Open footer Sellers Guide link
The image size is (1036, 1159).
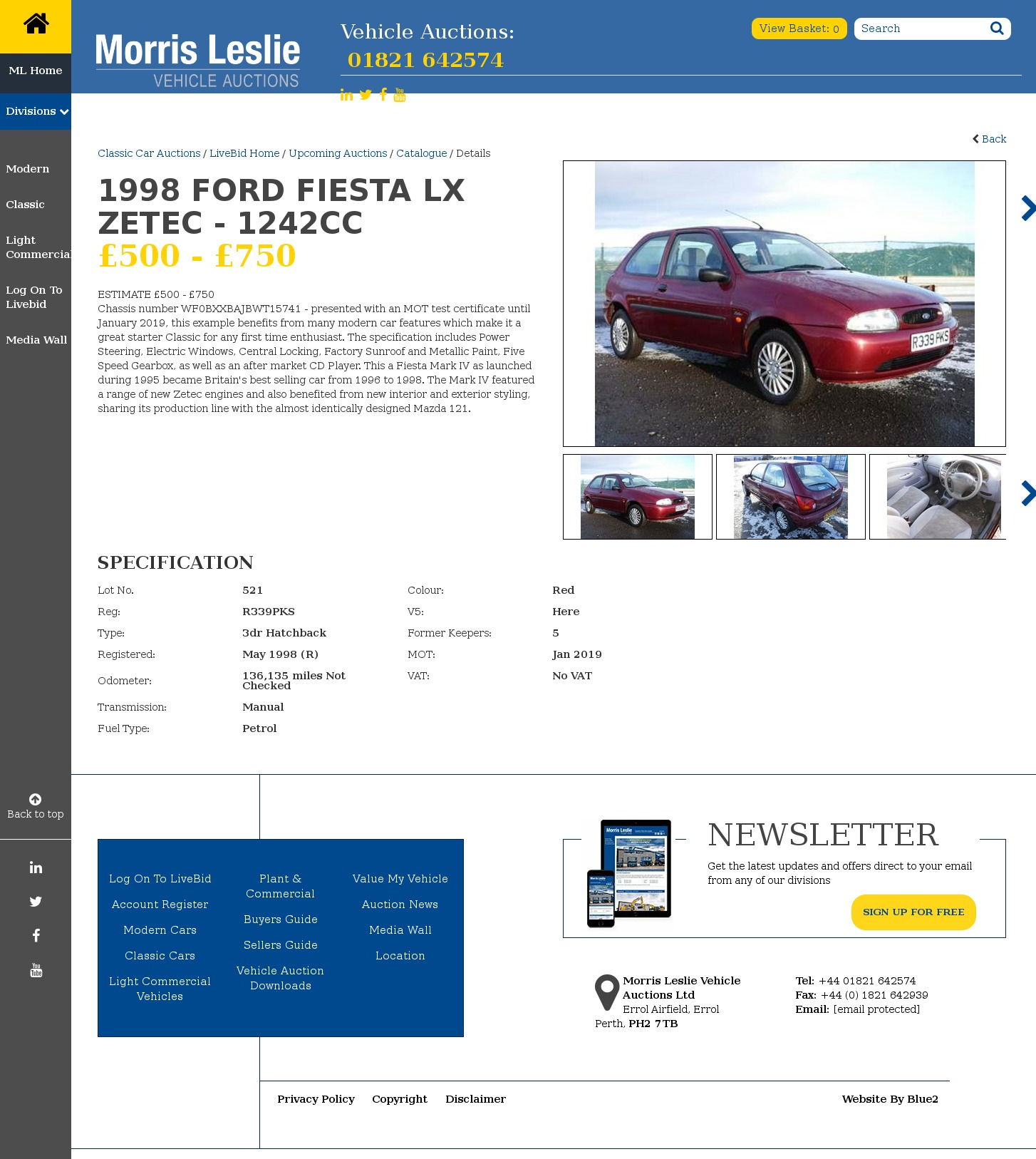(x=281, y=945)
